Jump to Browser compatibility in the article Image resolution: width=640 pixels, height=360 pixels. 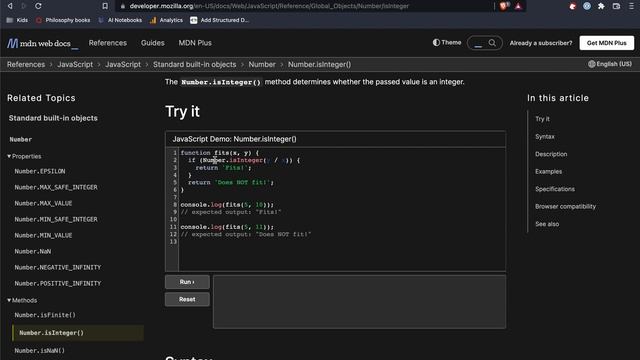(565, 207)
